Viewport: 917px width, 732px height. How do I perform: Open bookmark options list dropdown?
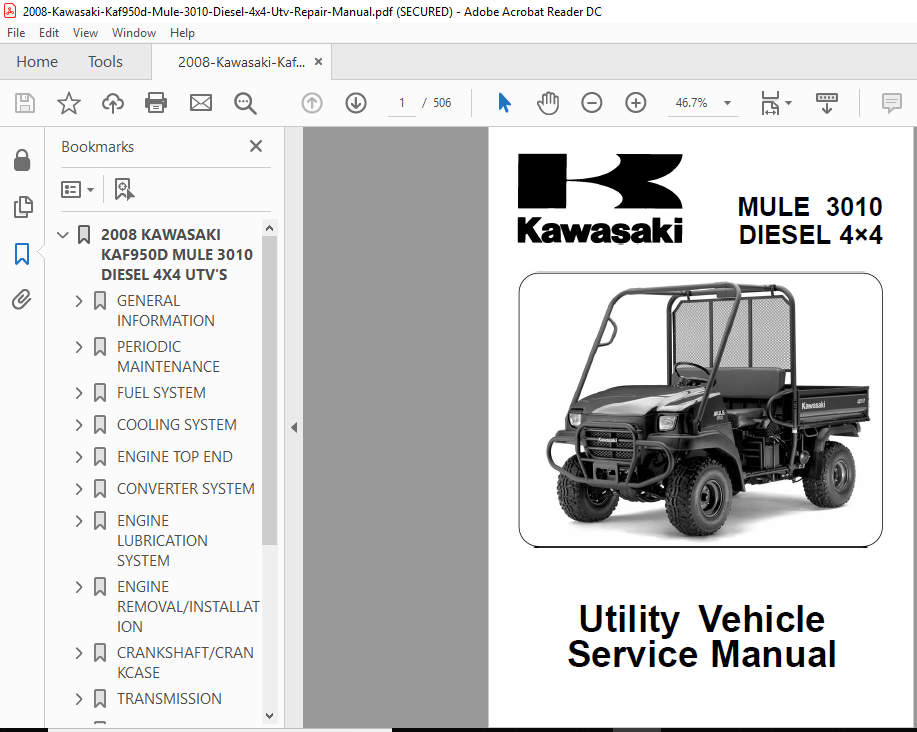[77, 189]
